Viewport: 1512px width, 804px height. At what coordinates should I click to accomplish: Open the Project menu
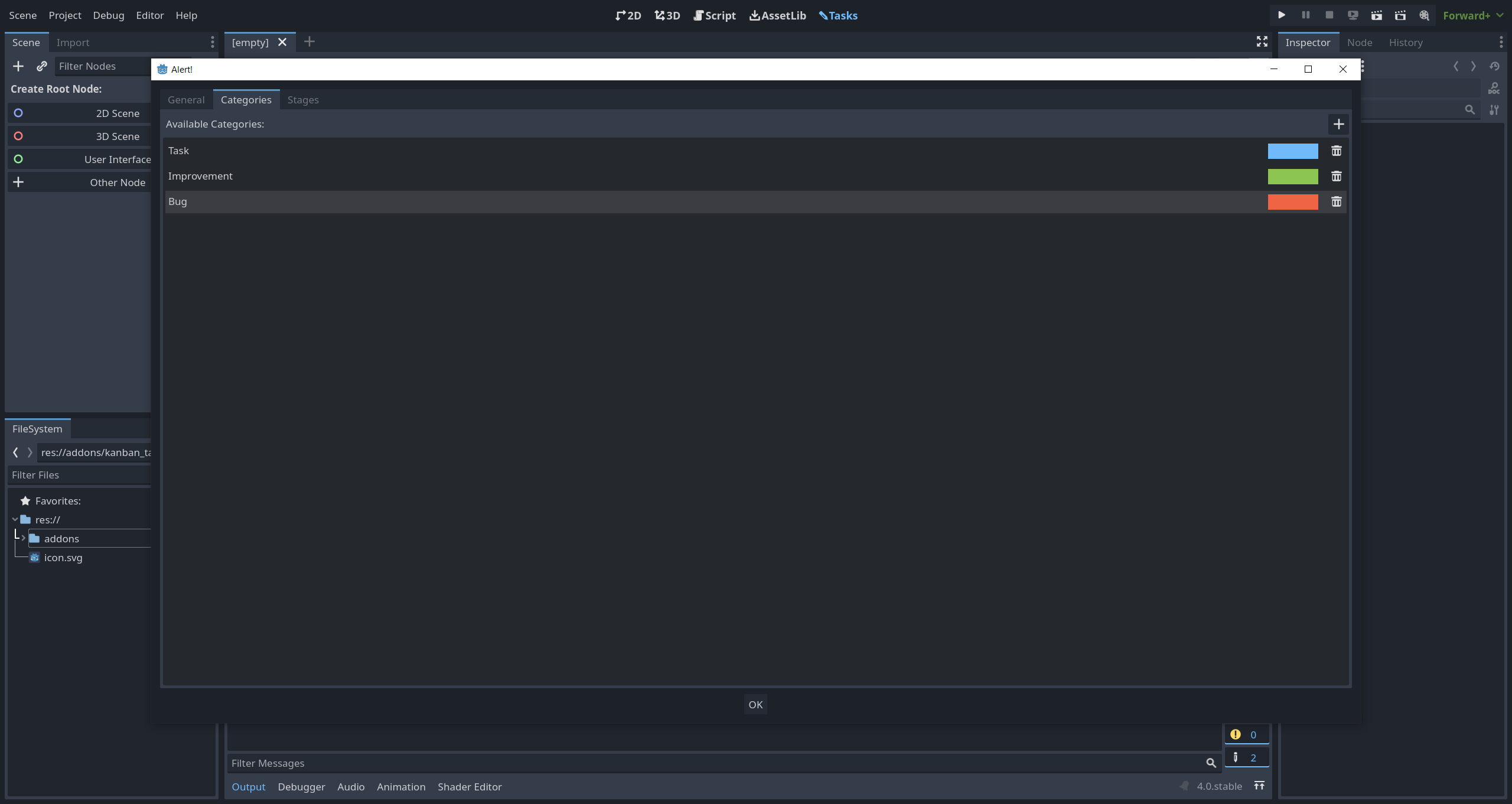tap(65, 15)
